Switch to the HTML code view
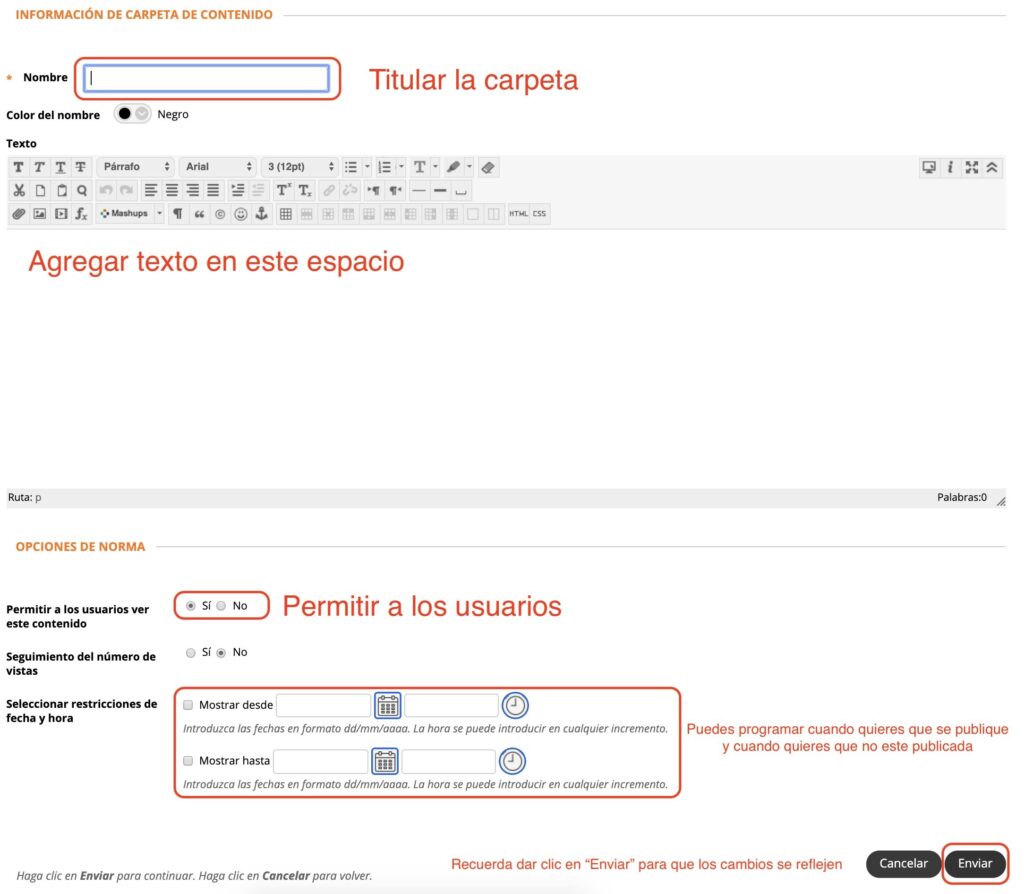The width and height of the screenshot is (1024, 894). click(x=518, y=214)
